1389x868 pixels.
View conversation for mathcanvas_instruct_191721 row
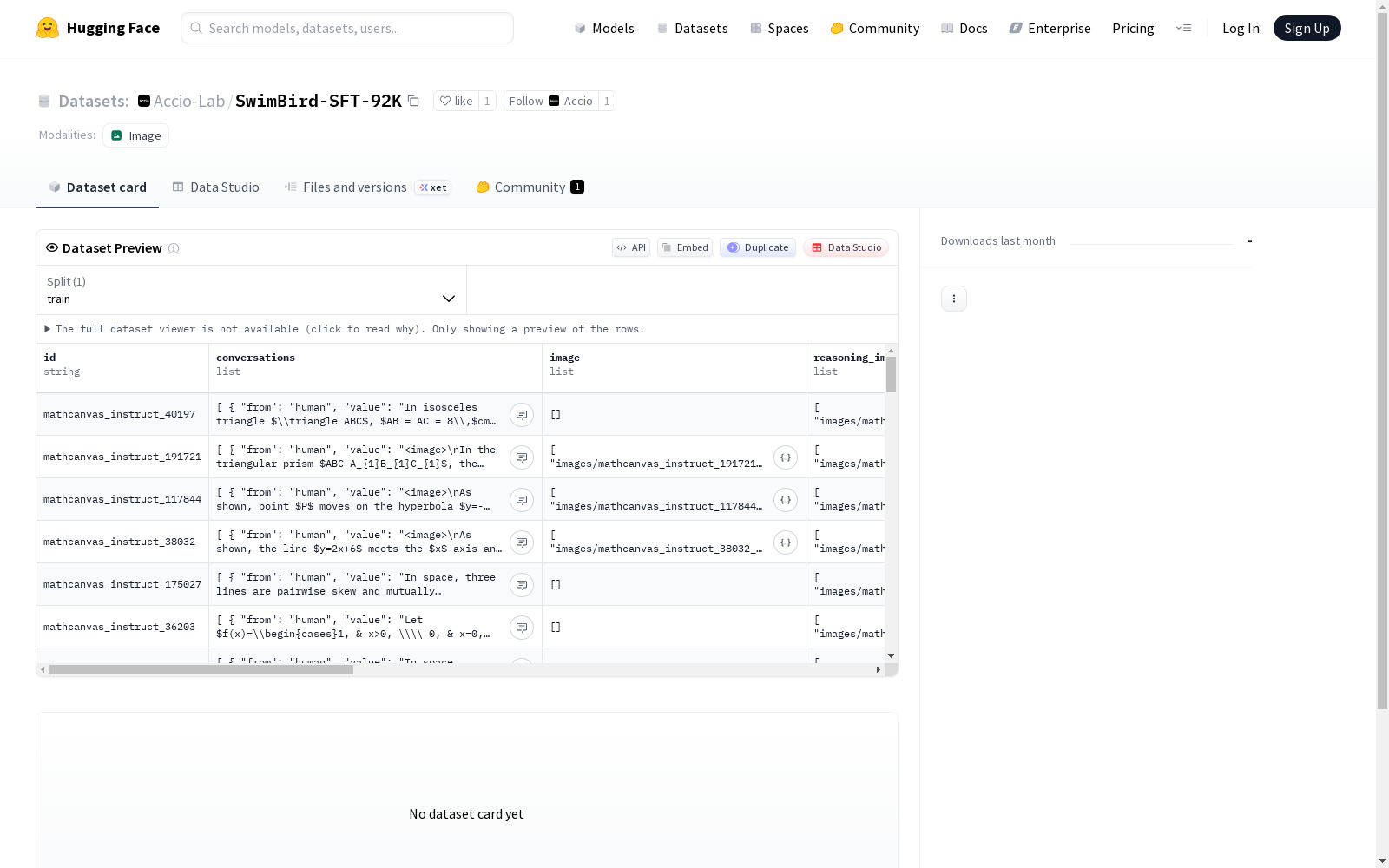pos(522,457)
